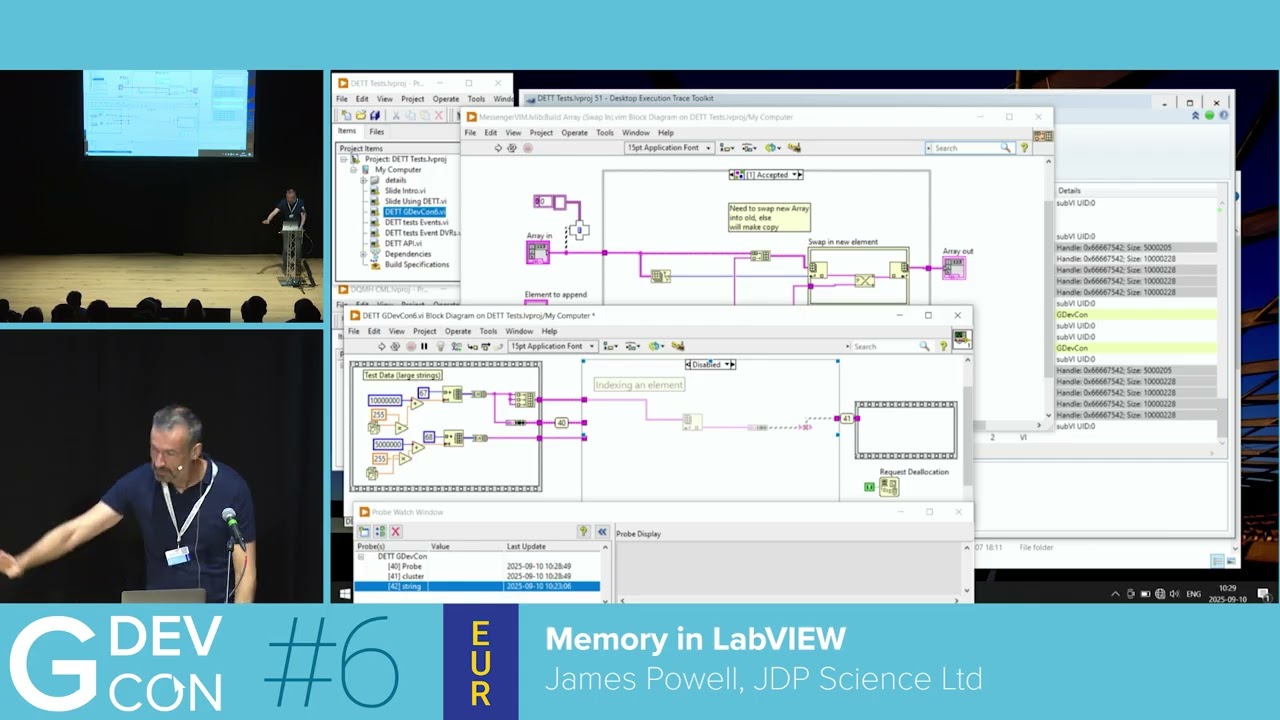Screen dimensions: 1280x720
Task: Collapse My Computer tree node
Action: tap(353, 169)
